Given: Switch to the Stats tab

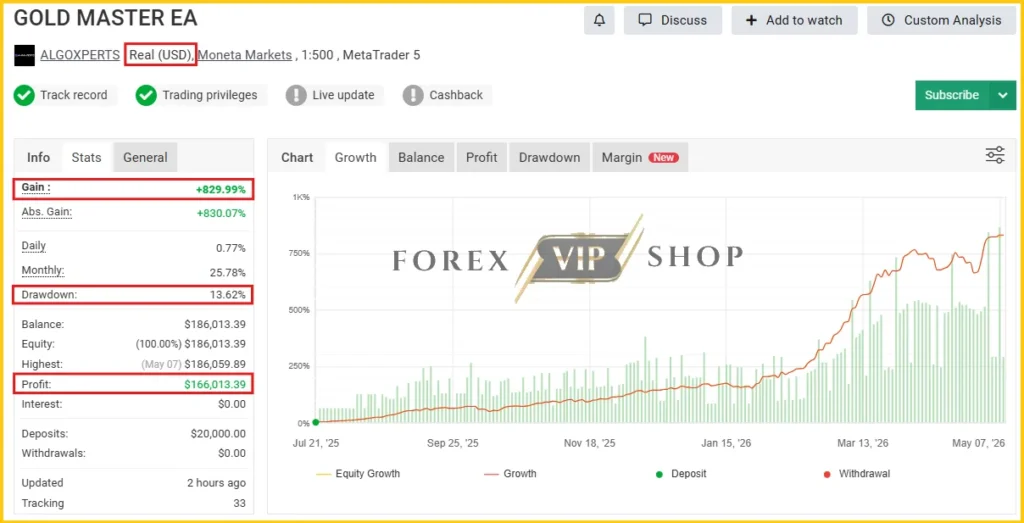Looking at the screenshot, I should pyautogui.click(x=86, y=157).
